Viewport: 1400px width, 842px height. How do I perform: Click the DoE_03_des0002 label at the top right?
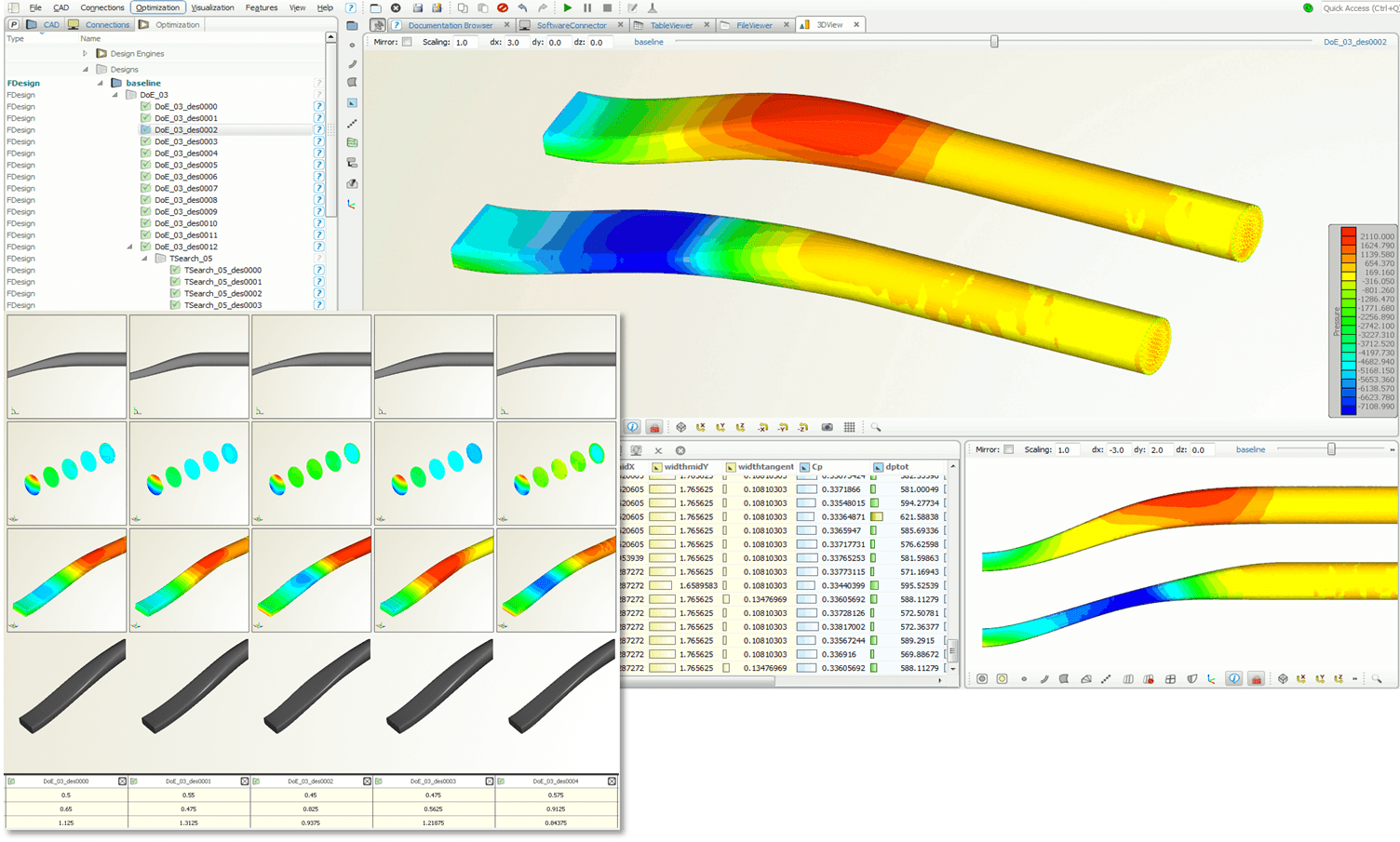point(1355,42)
